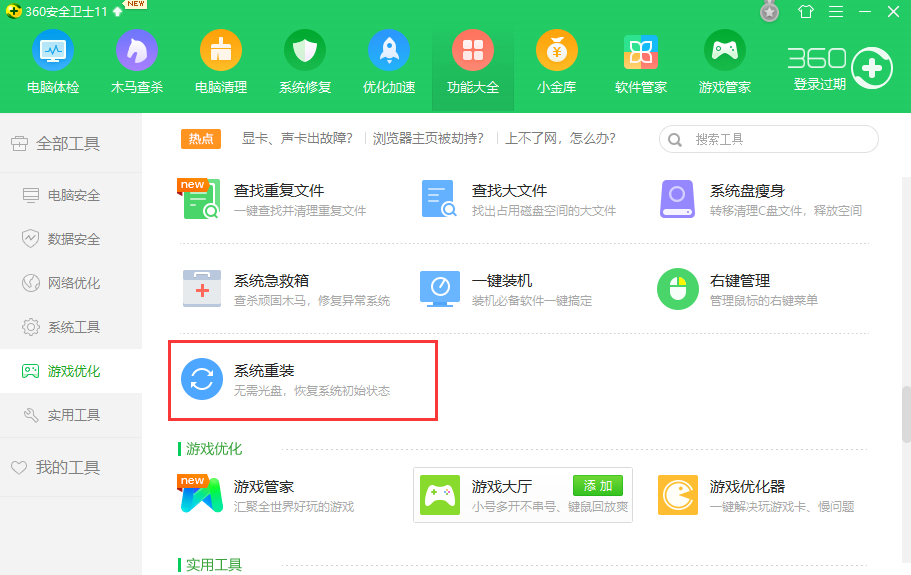The height and width of the screenshot is (575, 911).
Task: Launch 查找重复文件 tool icon
Action: coord(201,199)
